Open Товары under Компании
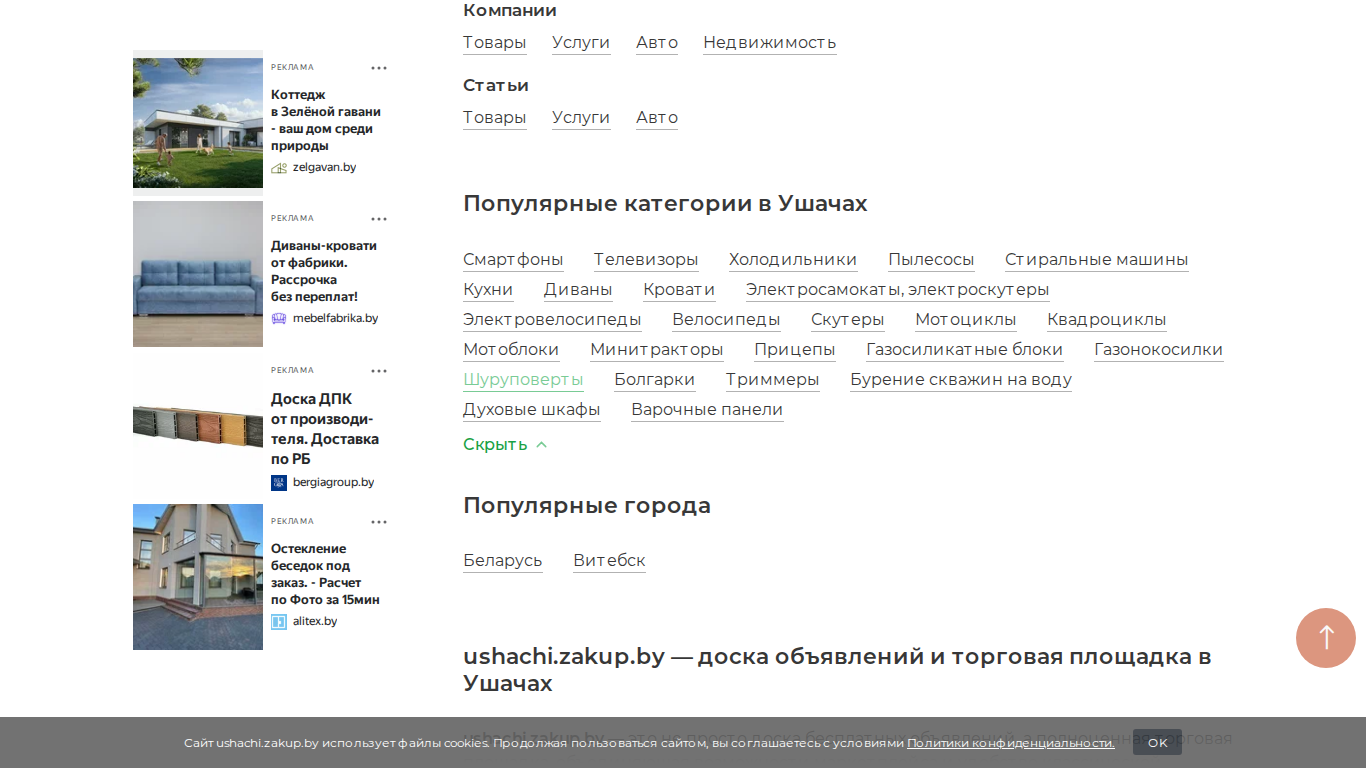Screen dimensions: 1366x768 point(495,43)
